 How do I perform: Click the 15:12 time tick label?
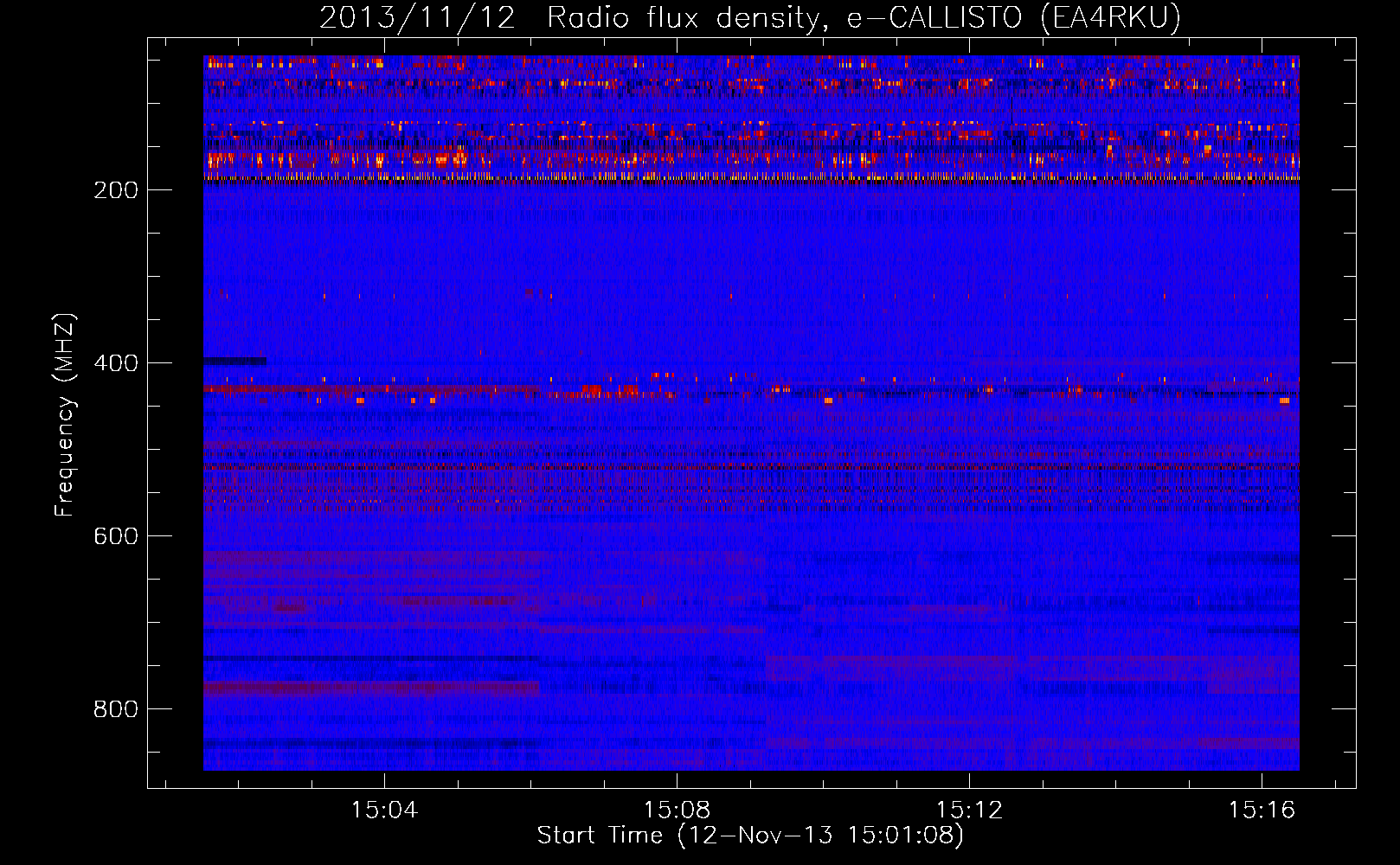[x=970, y=810]
